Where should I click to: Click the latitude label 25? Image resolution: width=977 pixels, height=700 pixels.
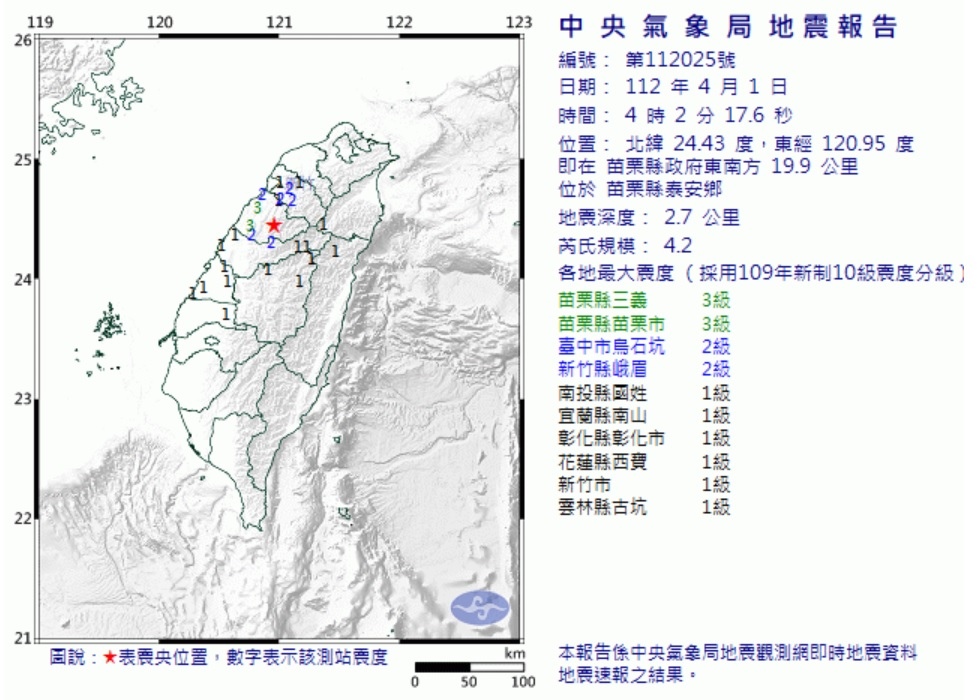point(23,161)
